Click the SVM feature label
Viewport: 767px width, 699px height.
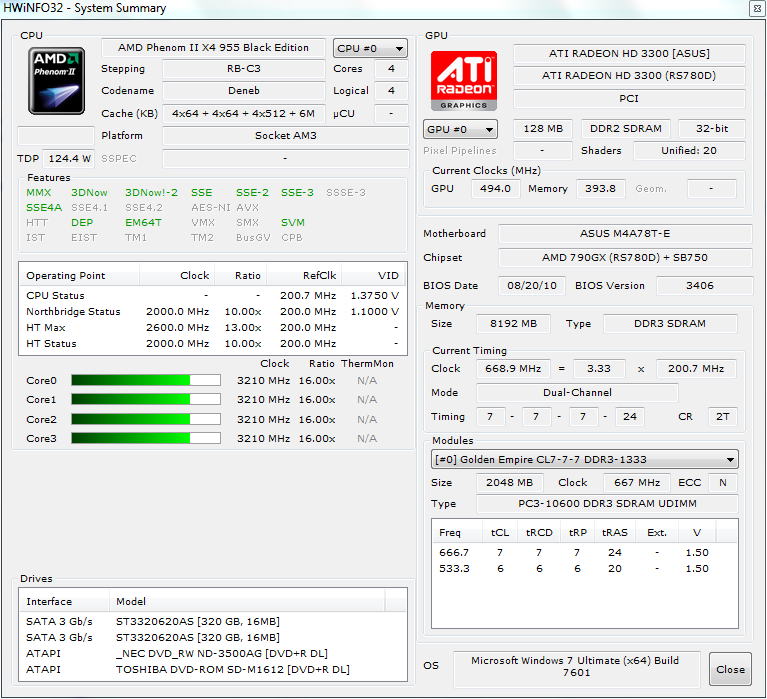click(293, 223)
